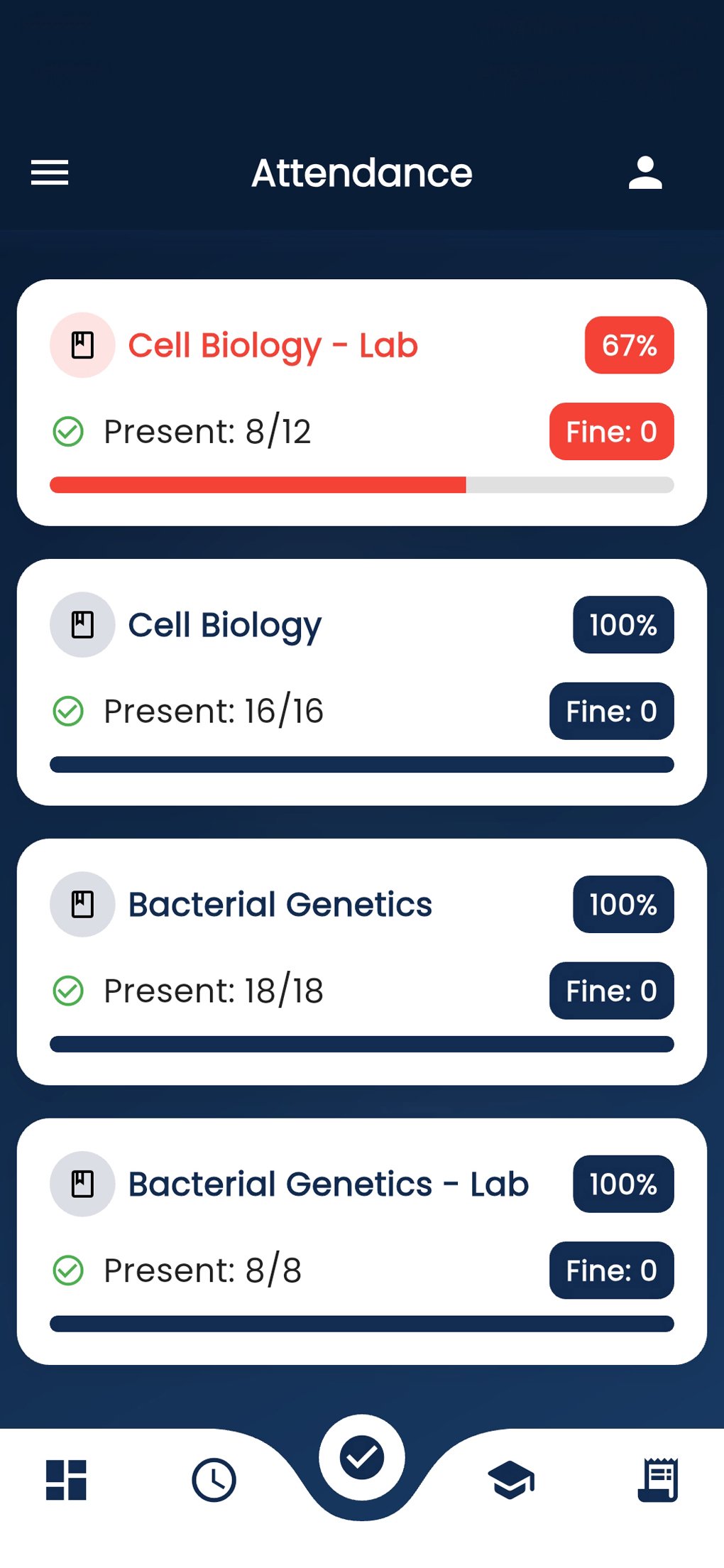
Task: Click the green check beside Present: 18/18
Action: point(69,991)
